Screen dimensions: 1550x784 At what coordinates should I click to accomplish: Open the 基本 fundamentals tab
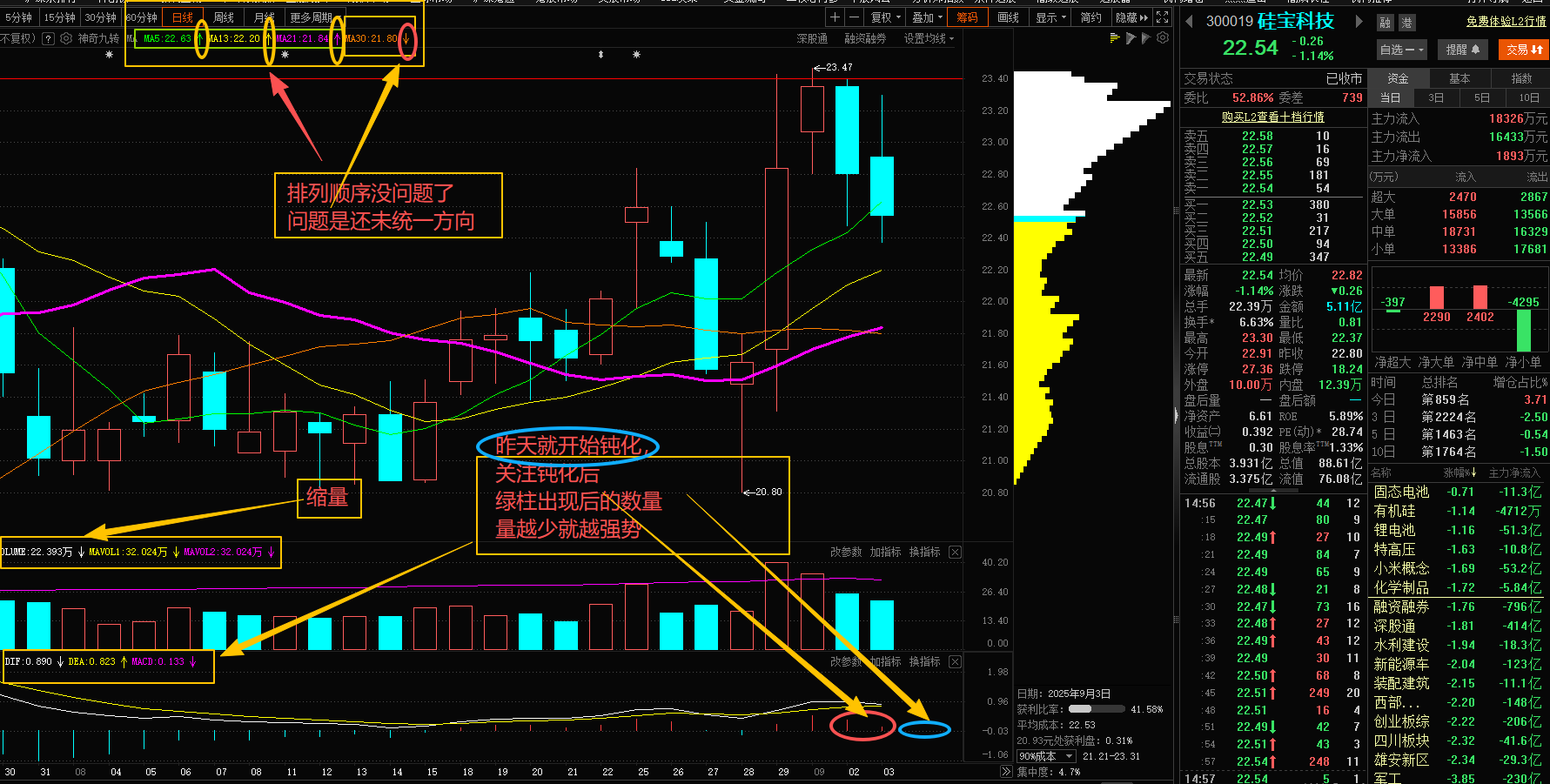1459,78
